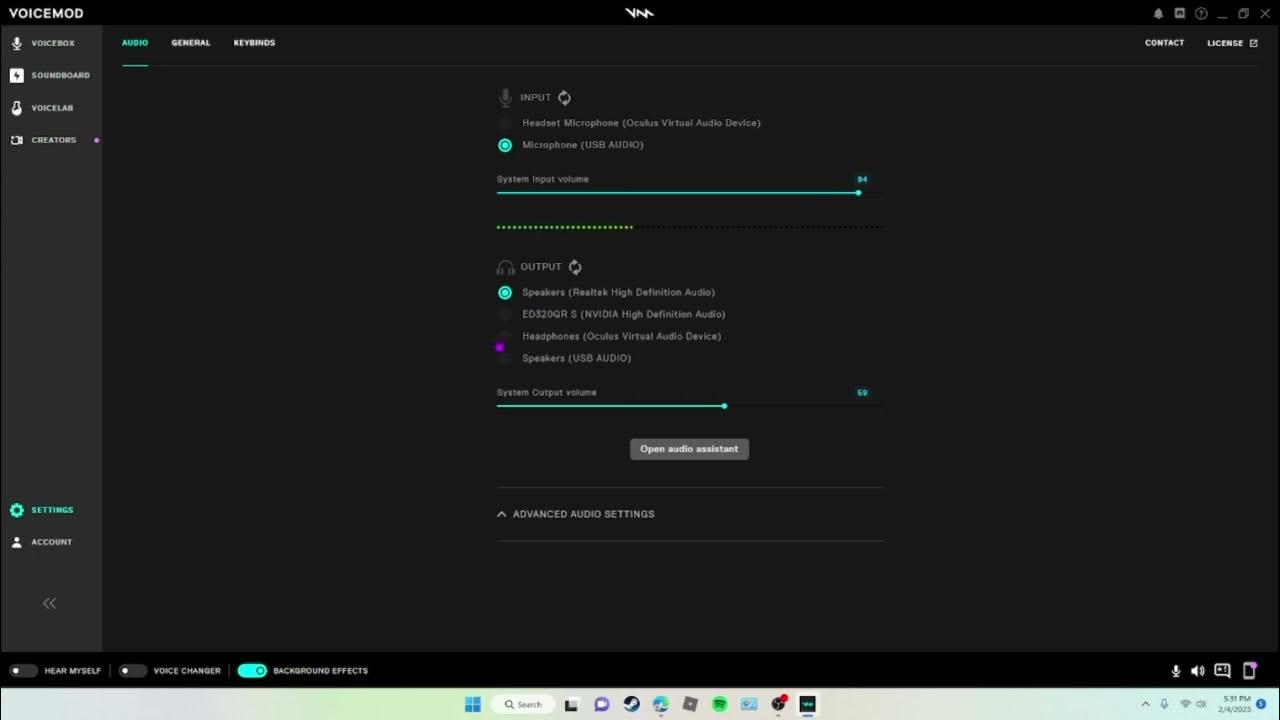Click the Contact link

coord(1164,43)
